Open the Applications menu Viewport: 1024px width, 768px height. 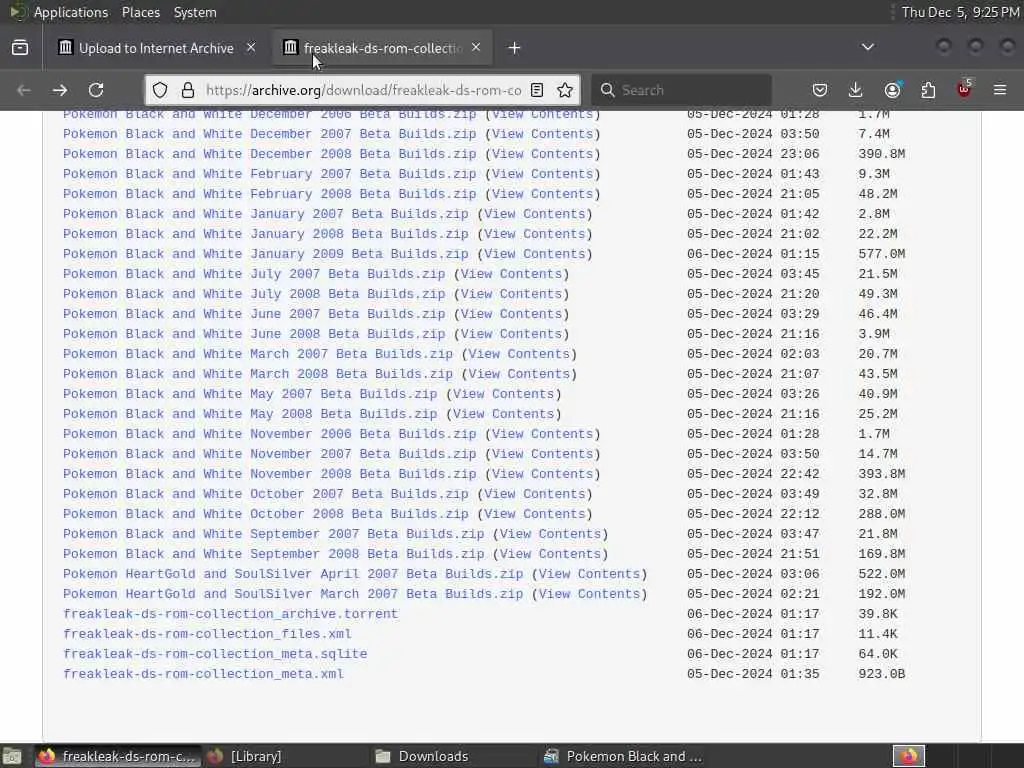[71, 12]
